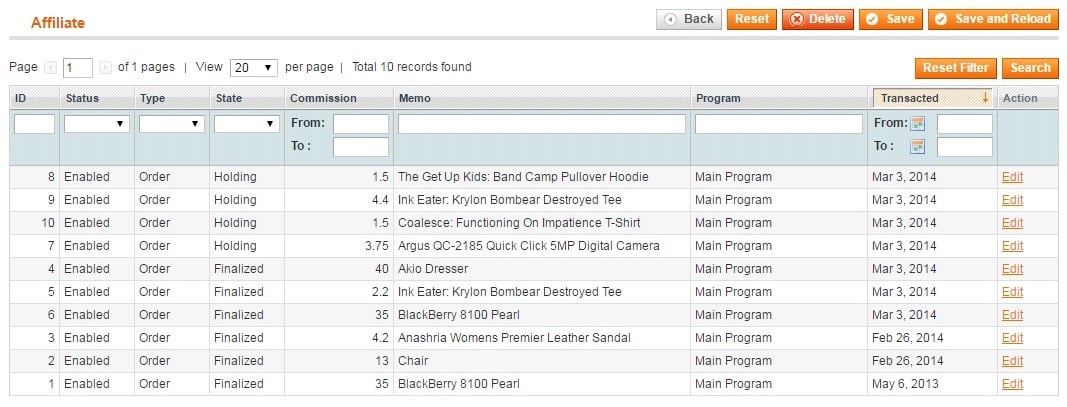Screen dimensions: 1067x407
Task: Click the Affiliate page heading
Action: [58, 22]
